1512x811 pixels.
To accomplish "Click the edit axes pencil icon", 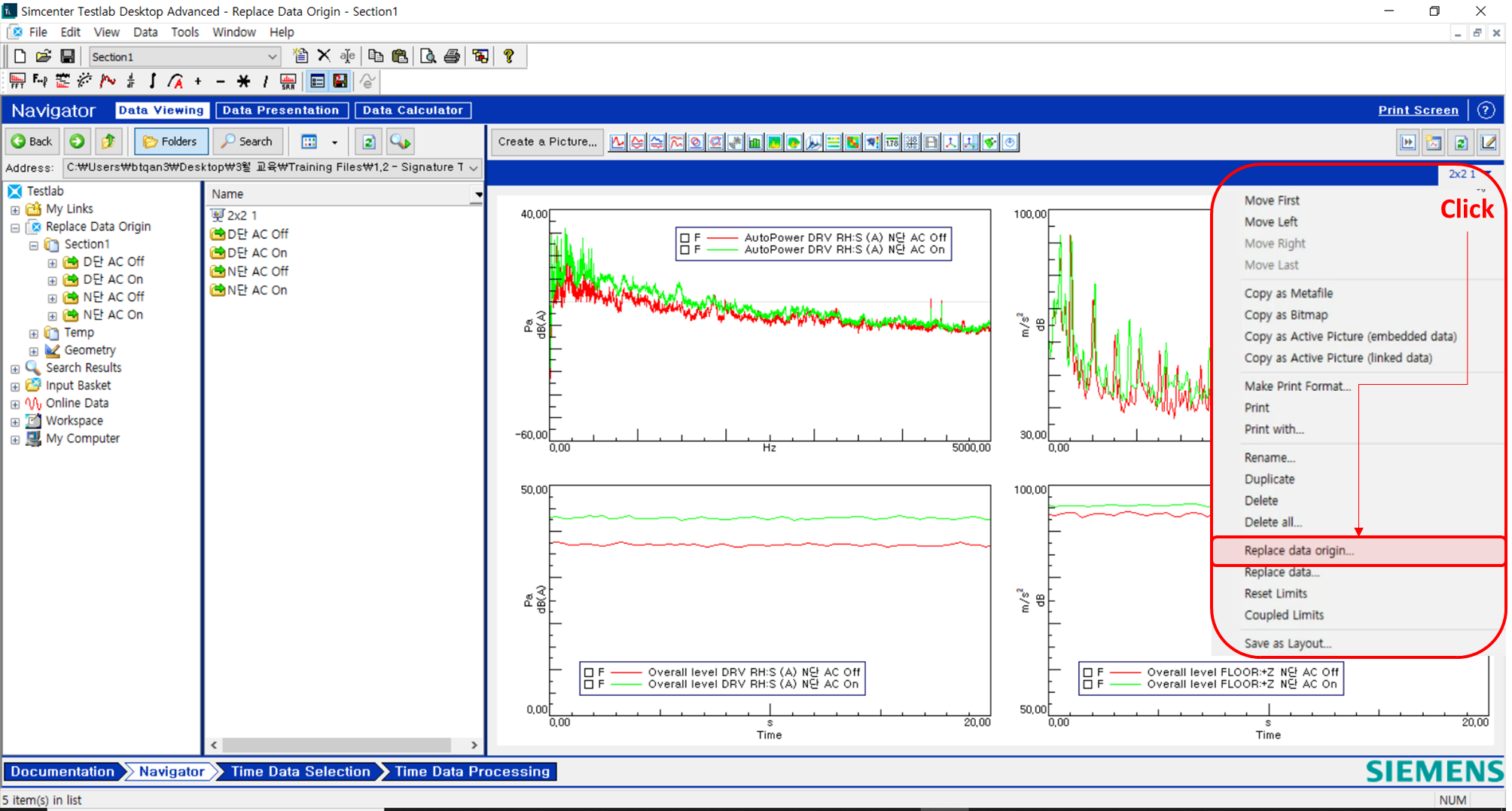I will (1488, 142).
